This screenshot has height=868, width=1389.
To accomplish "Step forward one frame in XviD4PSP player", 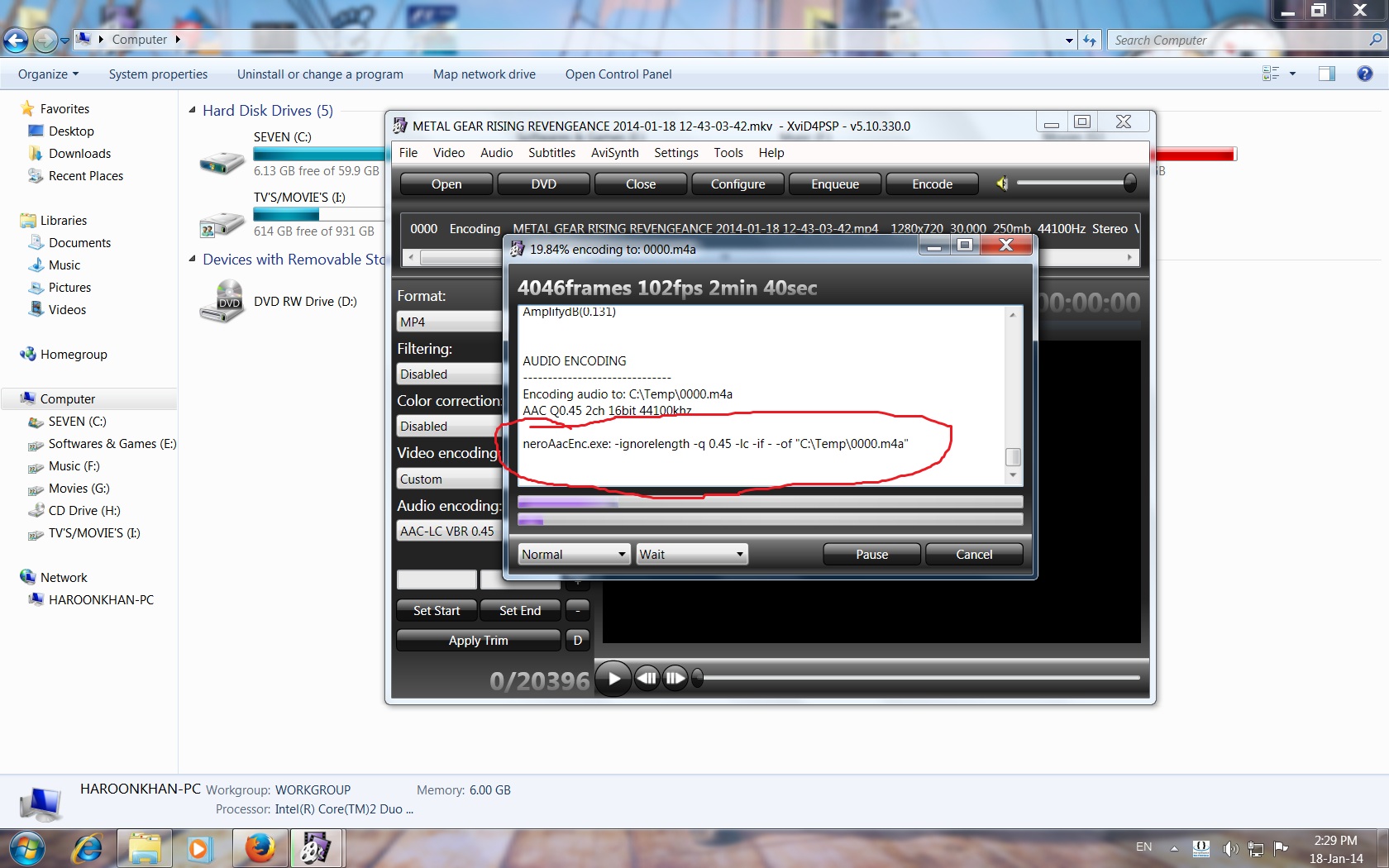I will [x=675, y=679].
